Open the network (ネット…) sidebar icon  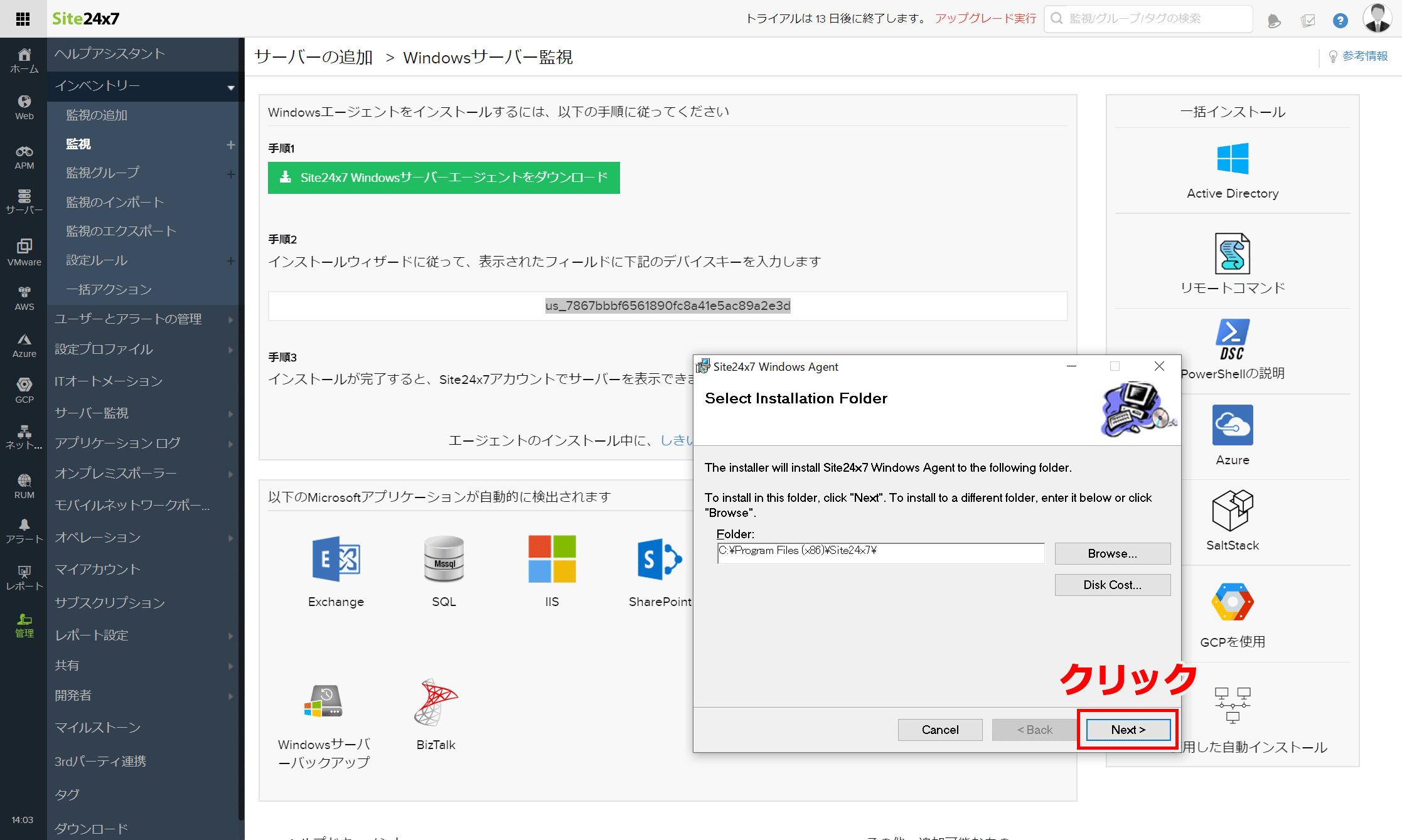pyautogui.click(x=24, y=437)
